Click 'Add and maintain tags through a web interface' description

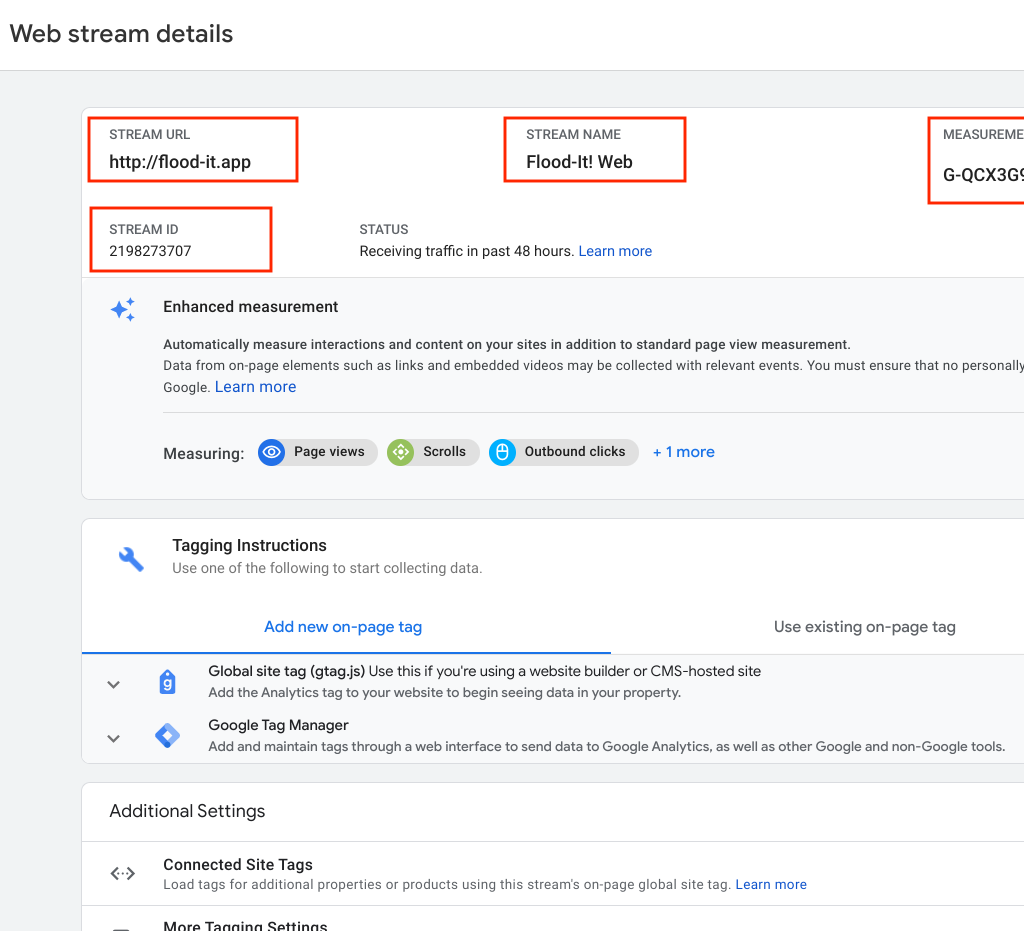point(607,746)
